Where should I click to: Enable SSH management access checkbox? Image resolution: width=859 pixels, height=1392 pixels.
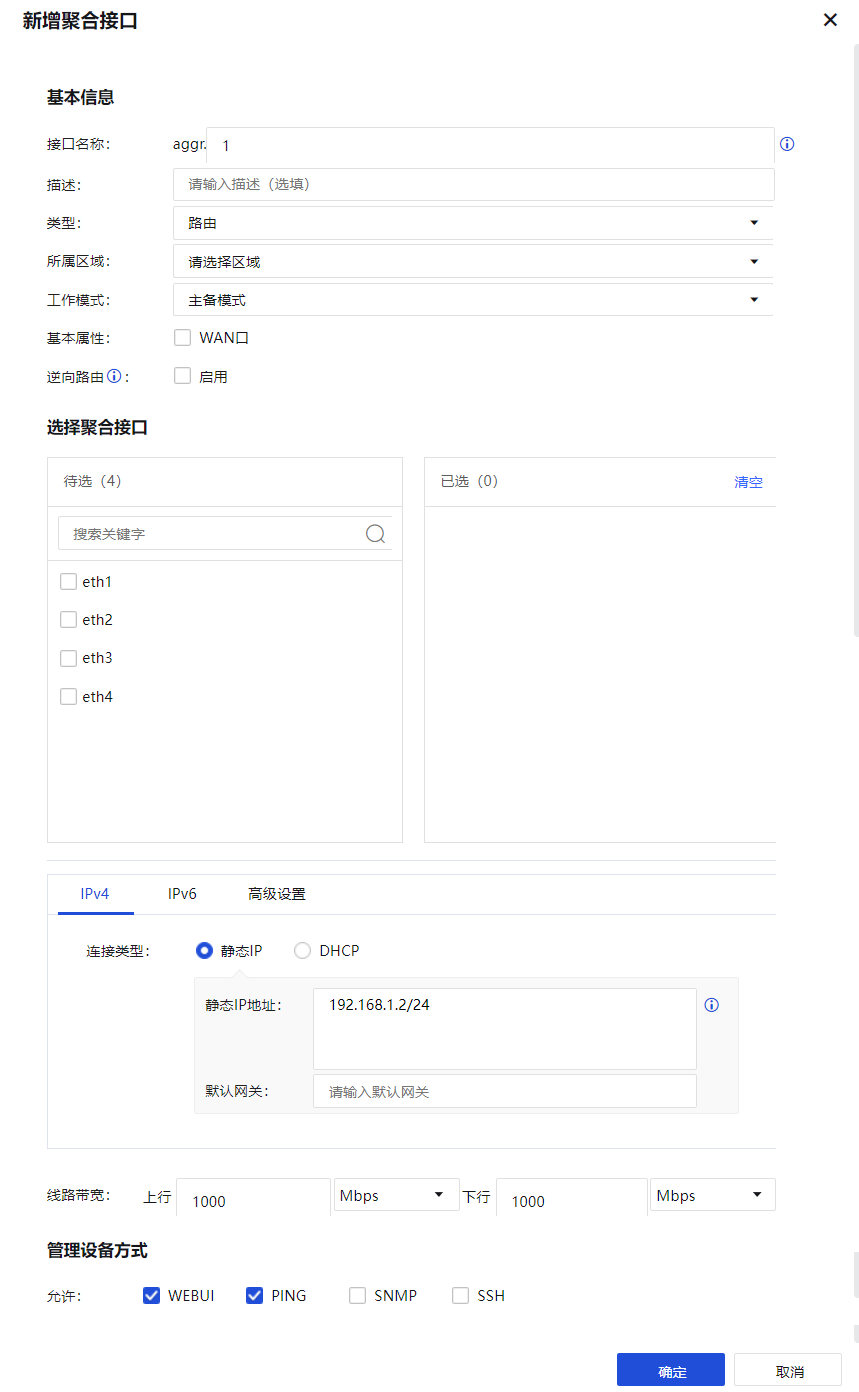[460, 1296]
